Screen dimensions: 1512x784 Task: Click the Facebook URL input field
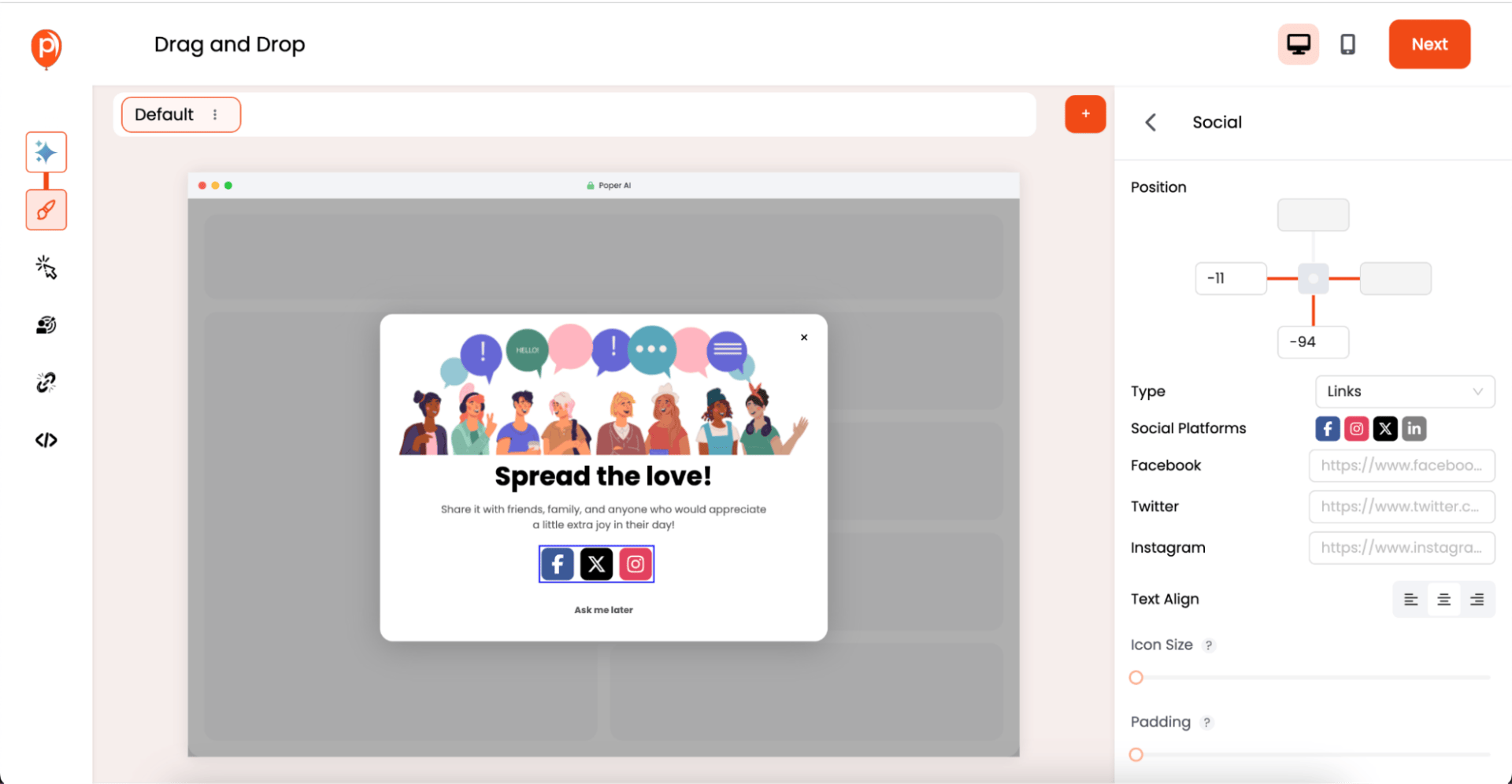click(x=1401, y=465)
